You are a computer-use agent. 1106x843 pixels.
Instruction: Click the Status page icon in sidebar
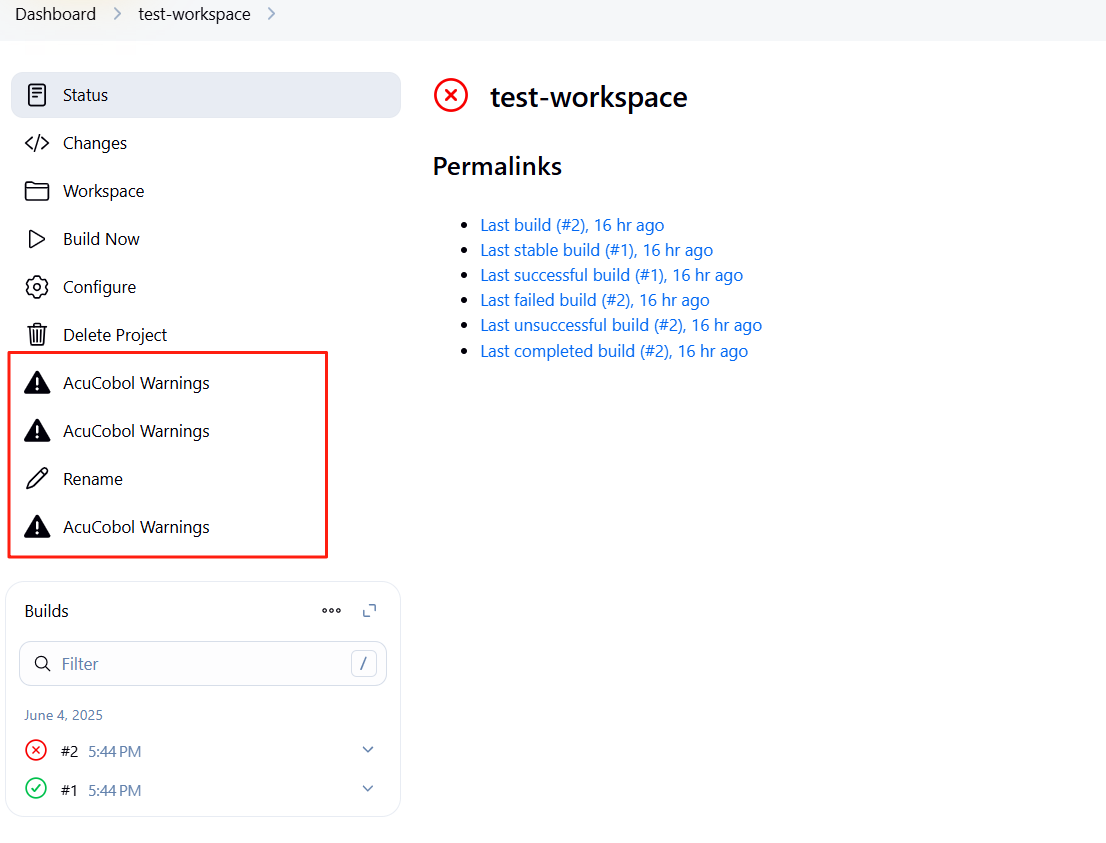click(37, 95)
